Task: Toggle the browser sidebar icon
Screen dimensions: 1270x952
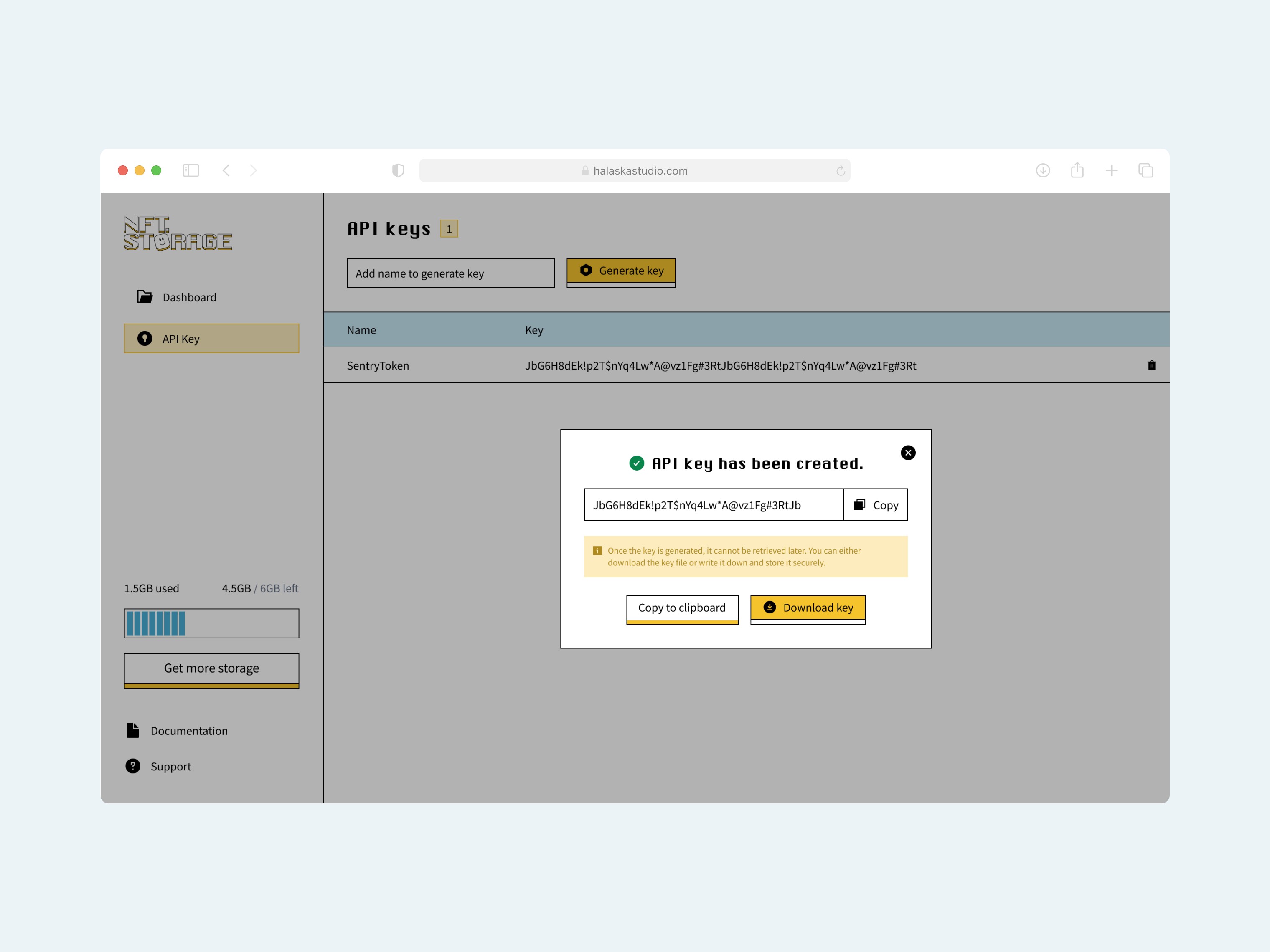Action: pyautogui.click(x=191, y=170)
